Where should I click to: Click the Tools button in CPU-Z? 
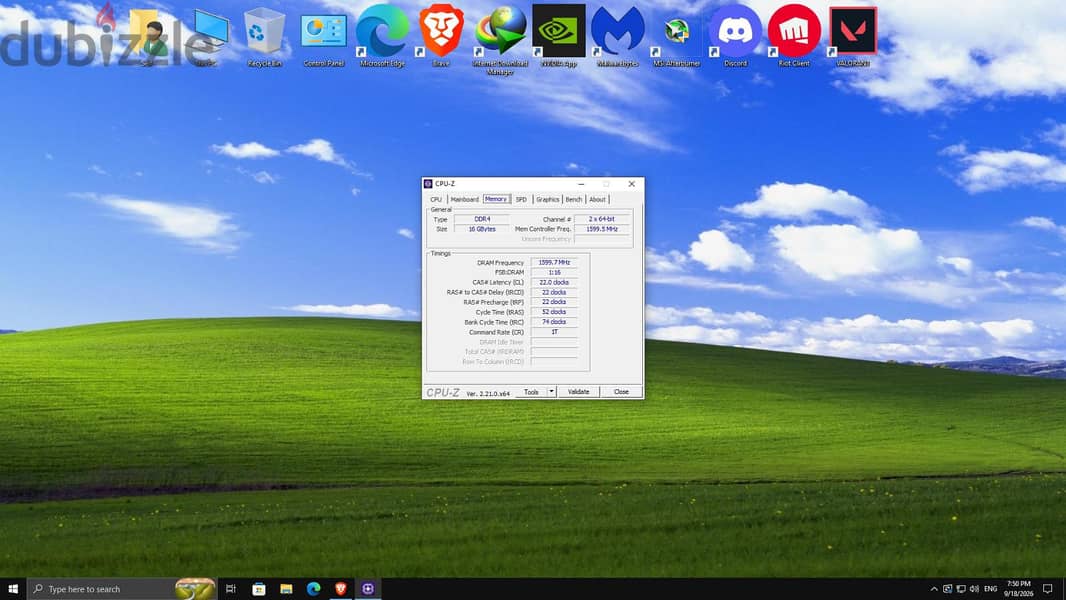(531, 392)
